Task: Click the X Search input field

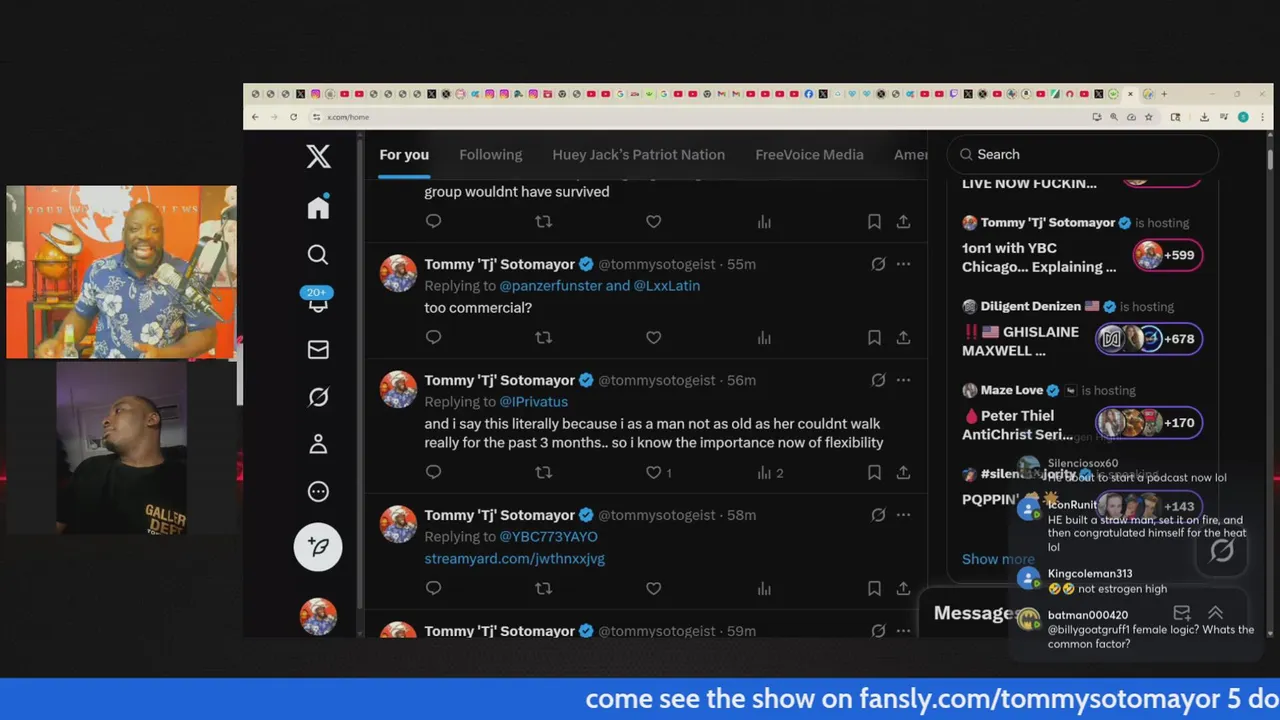Action: tap(1083, 154)
